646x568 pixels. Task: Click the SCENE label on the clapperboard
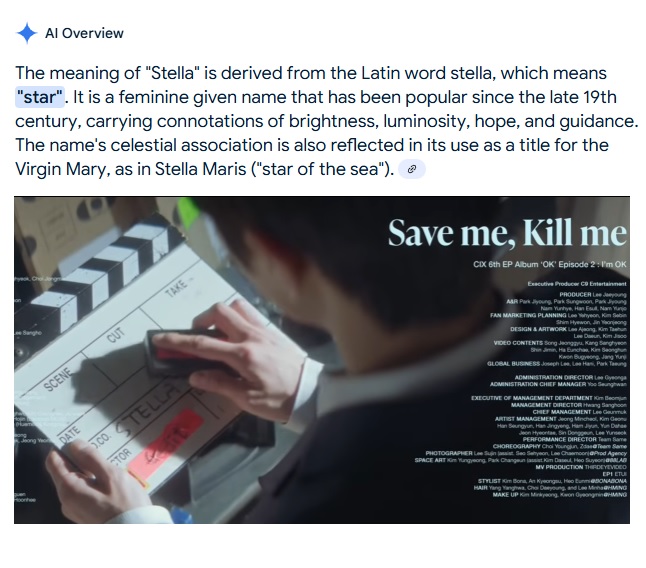pyautogui.click(x=58, y=380)
